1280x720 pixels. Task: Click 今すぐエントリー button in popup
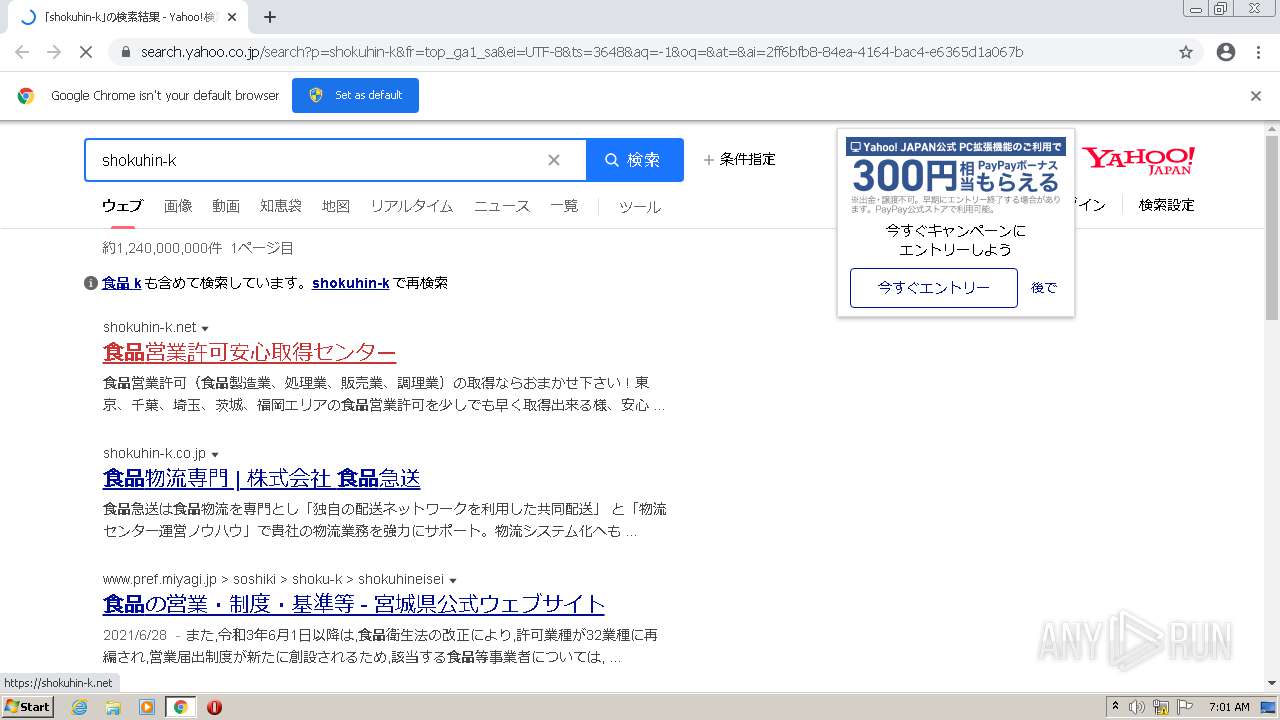934,288
